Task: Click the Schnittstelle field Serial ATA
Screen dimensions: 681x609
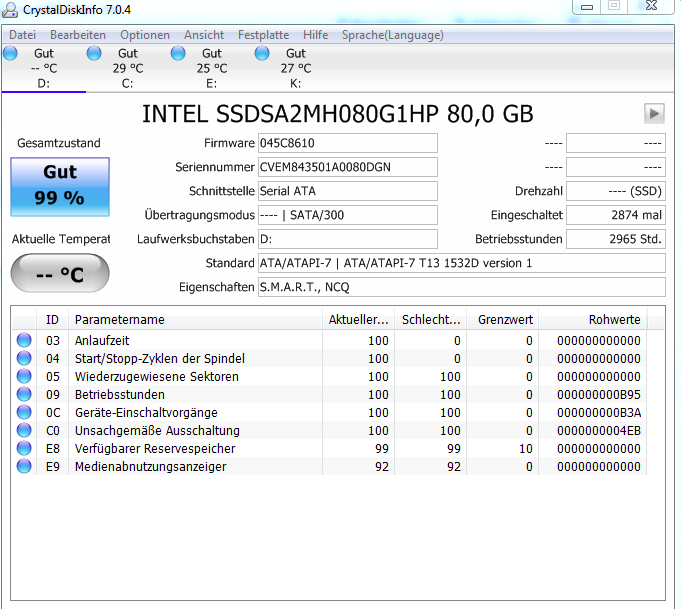Action: click(347, 191)
